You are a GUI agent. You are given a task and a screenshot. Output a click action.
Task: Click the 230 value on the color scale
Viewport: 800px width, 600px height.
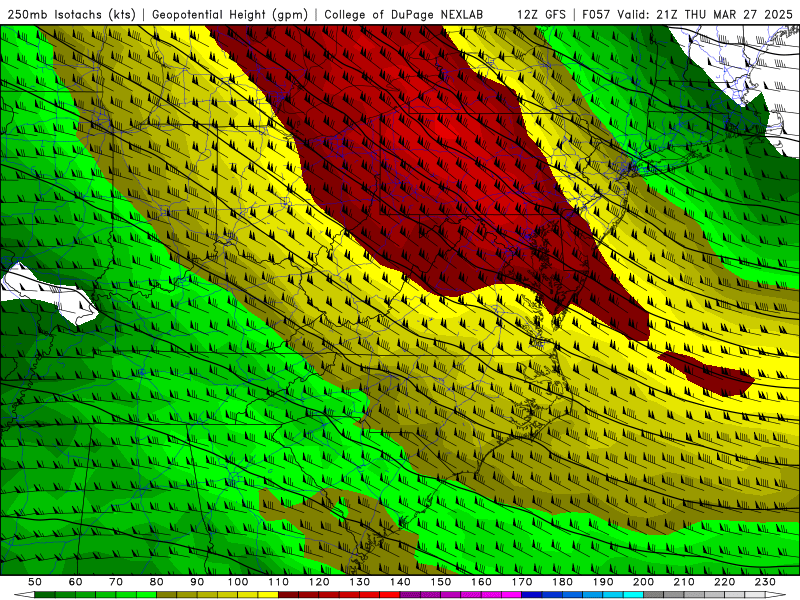(766, 582)
